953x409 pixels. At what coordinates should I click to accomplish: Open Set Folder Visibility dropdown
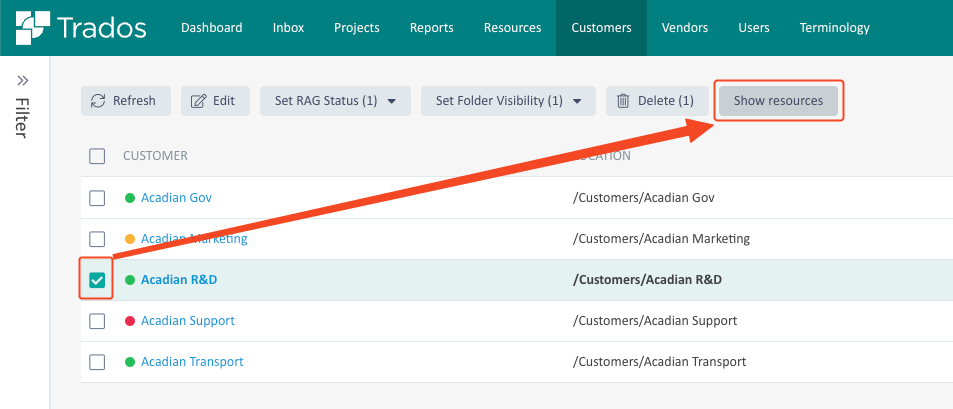point(508,101)
